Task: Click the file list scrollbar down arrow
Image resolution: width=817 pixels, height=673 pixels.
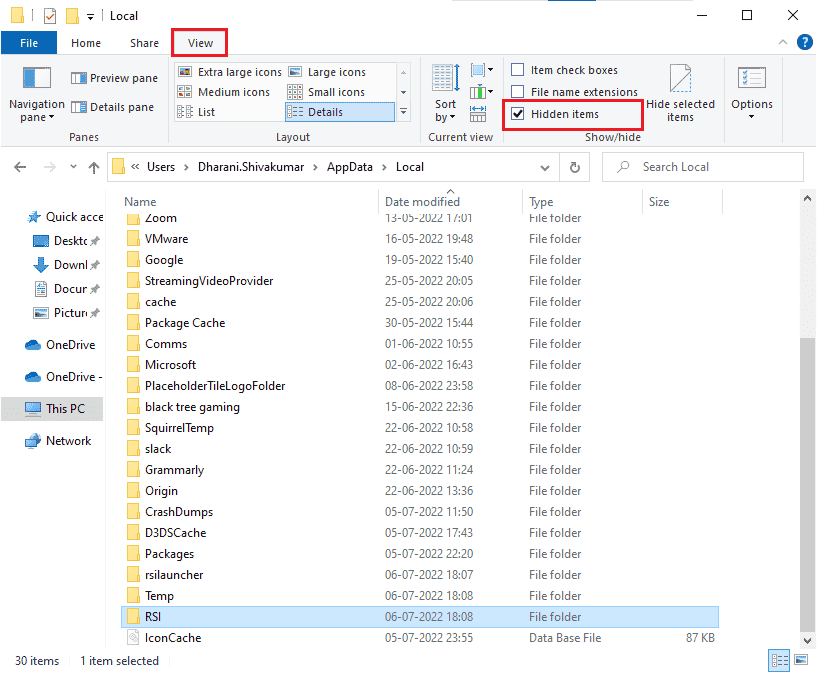Action: pyautogui.click(x=807, y=641)
